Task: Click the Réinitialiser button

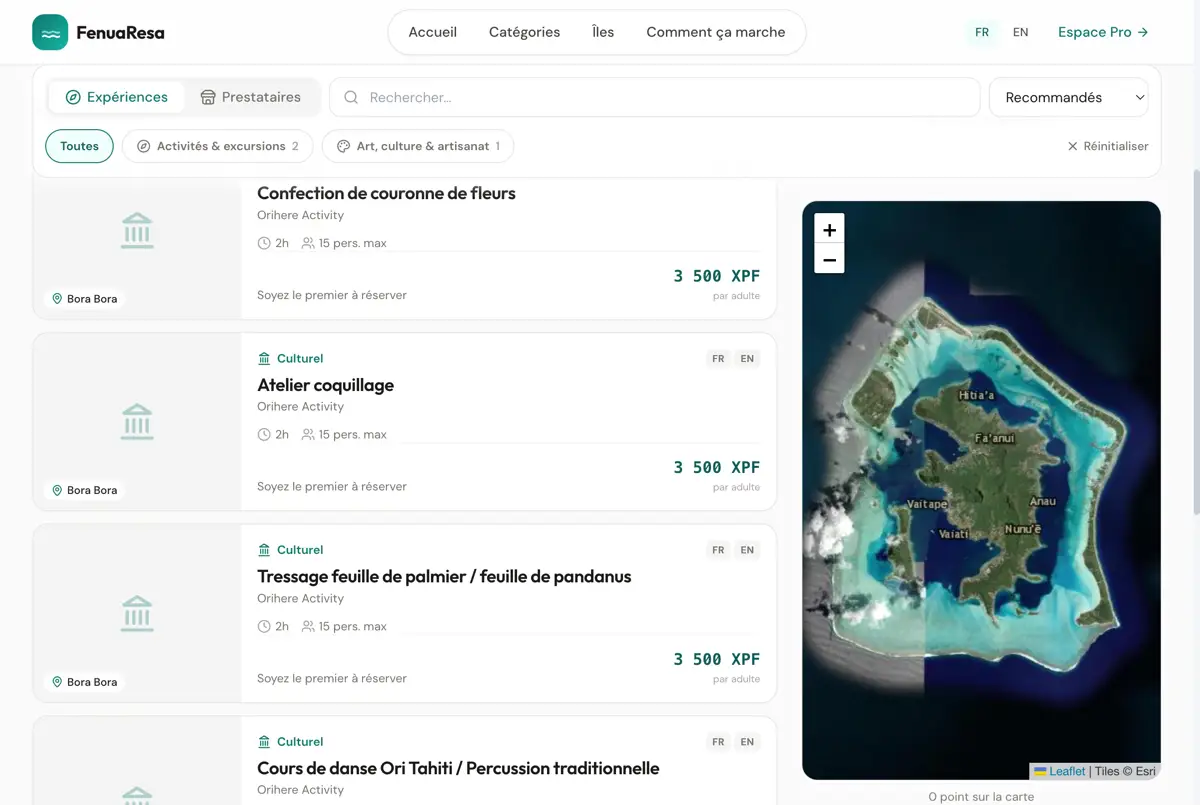Action: click(x=1108, y=146)
